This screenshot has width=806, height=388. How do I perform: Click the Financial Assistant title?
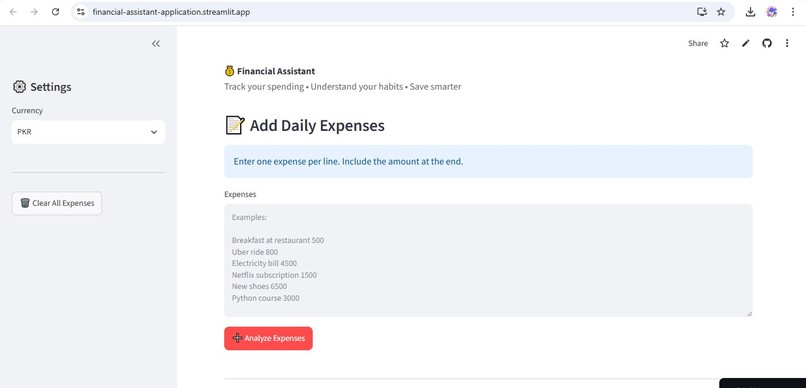(x=276, y=71)
